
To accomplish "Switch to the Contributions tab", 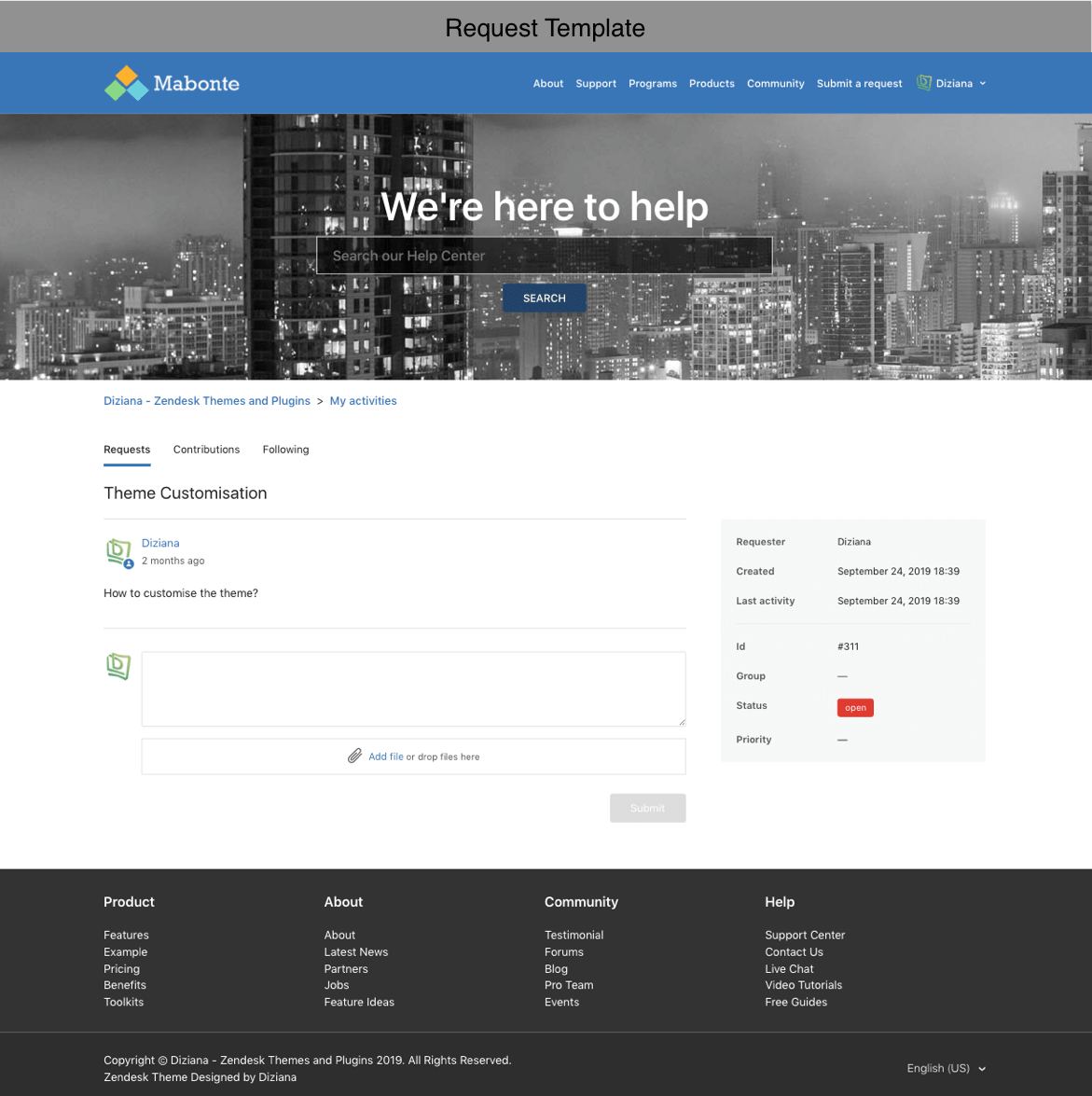I will point(206,450).
